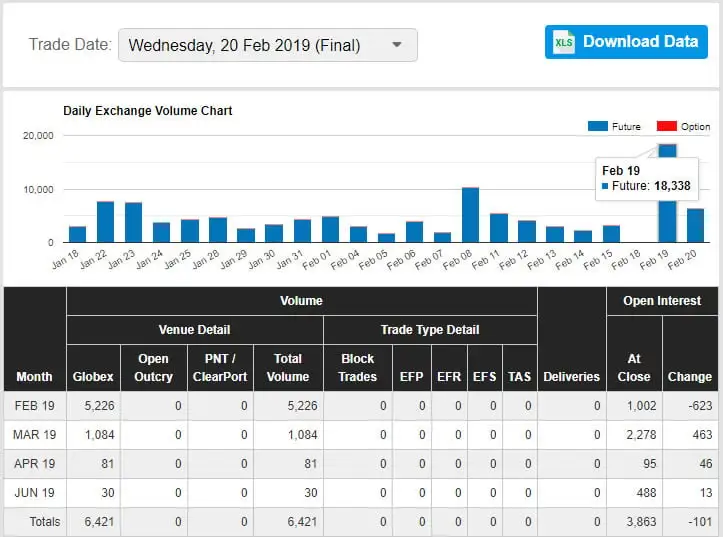Screen dimensions: 723x537
Task: Toggle the Option legend item
Action: [683, 127]
